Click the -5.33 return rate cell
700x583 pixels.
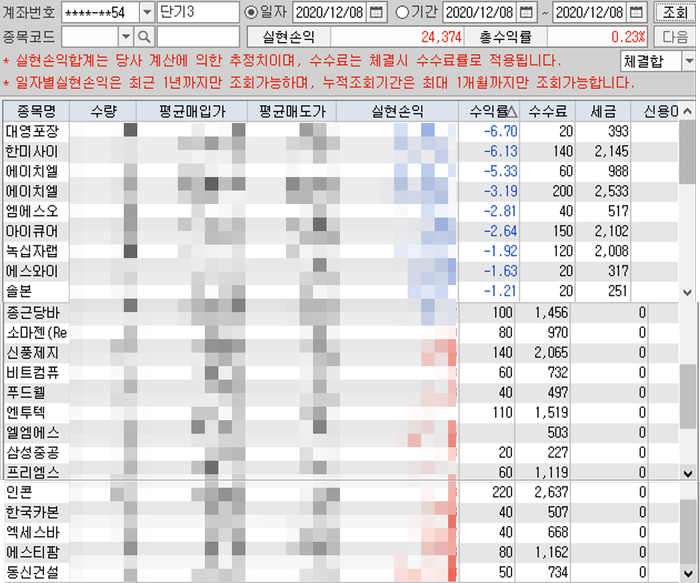tap(489, 171)
